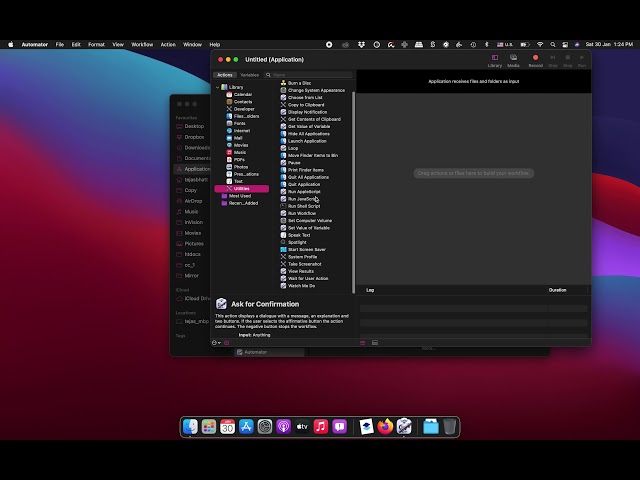Viewport: 640px width, 480px height.
Task: Open the Most Used smart group
Action: (240, 196)
